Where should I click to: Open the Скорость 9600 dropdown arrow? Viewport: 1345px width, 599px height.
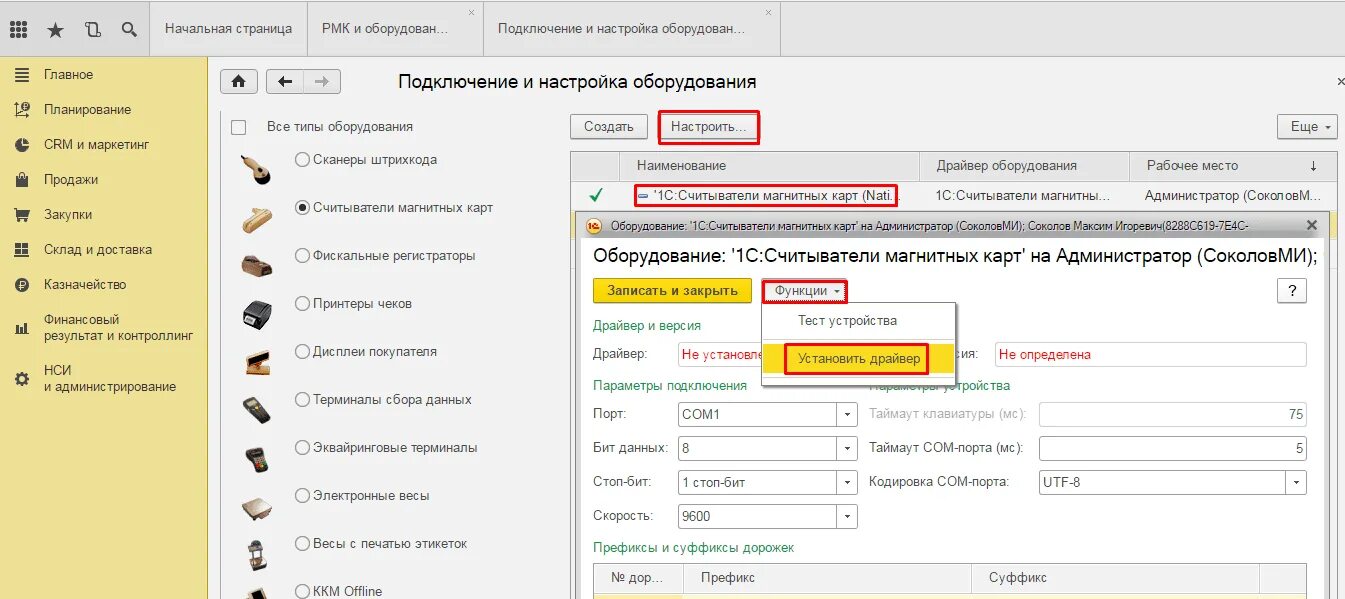tap(848, 516)
